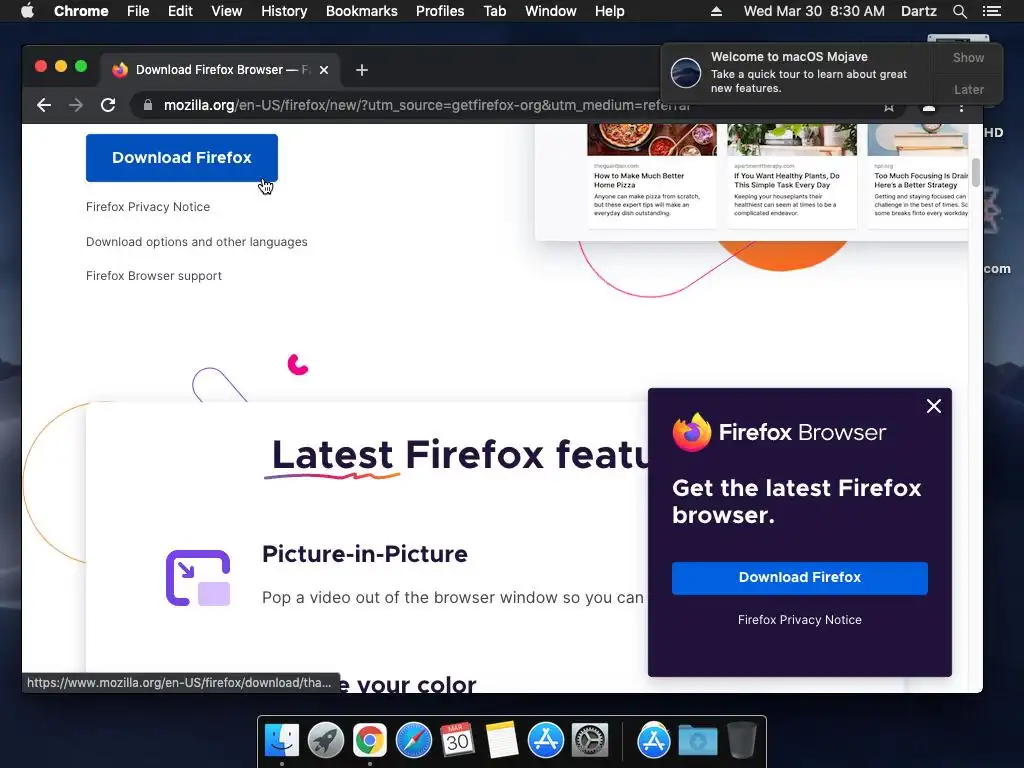Click the Dartz user name in menu bar

tap(918, 11)
